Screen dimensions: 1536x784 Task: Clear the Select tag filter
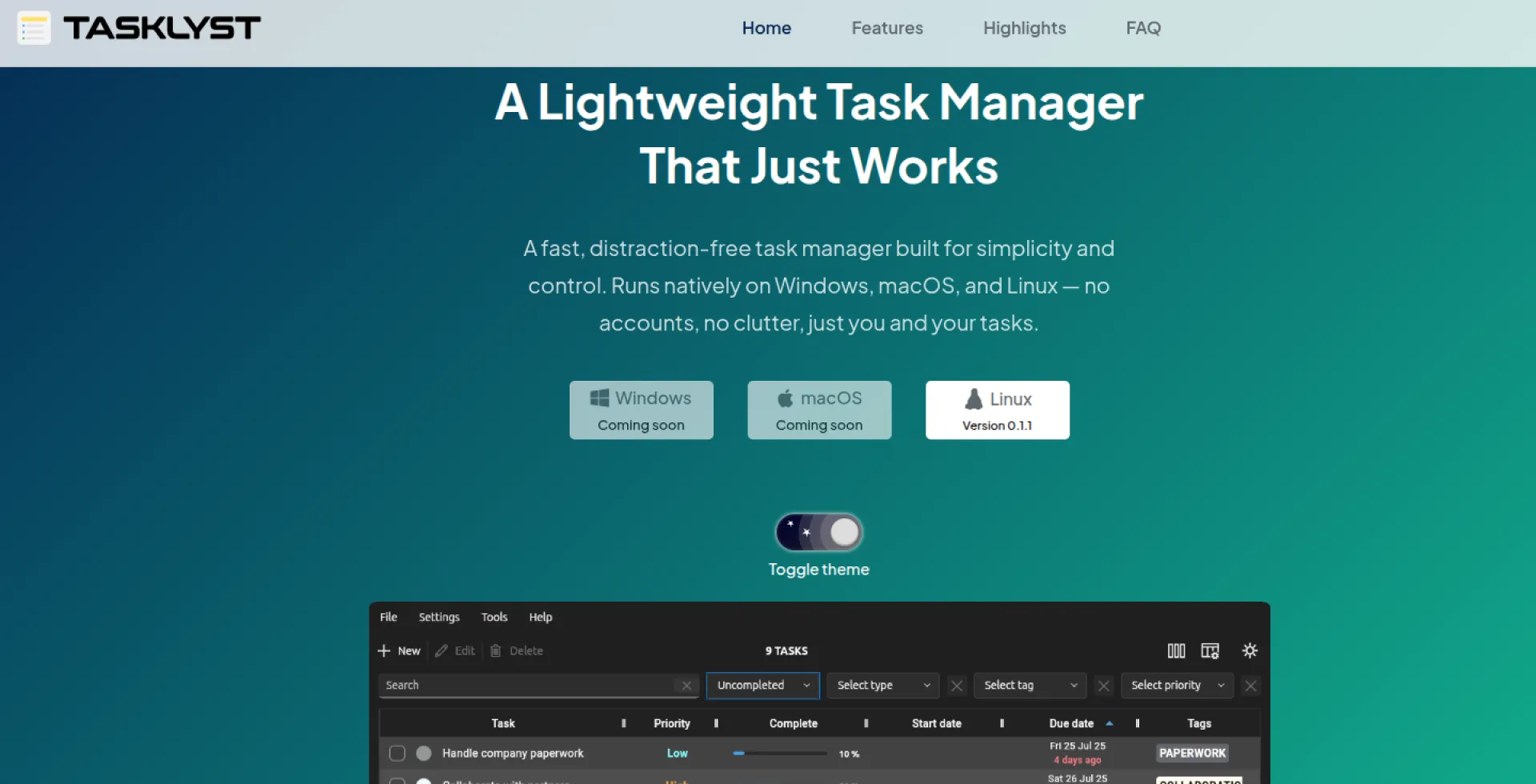(x=1103, y=686)
